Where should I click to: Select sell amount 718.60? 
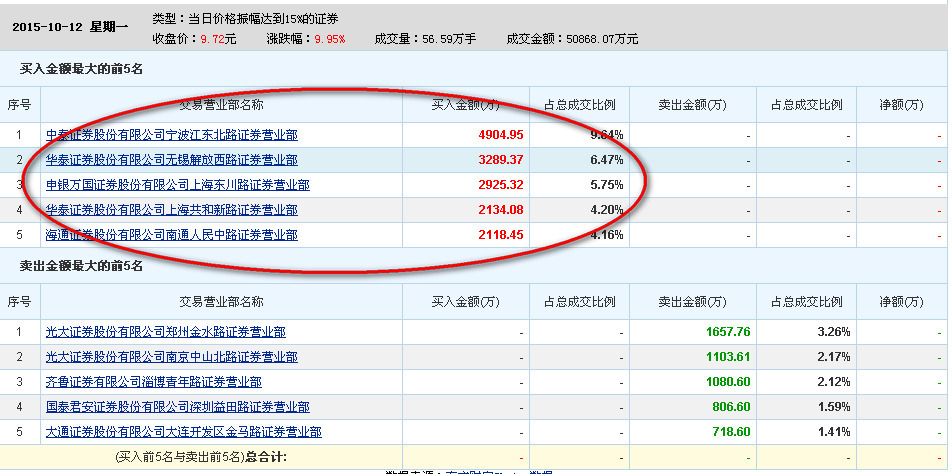(732, 432)
